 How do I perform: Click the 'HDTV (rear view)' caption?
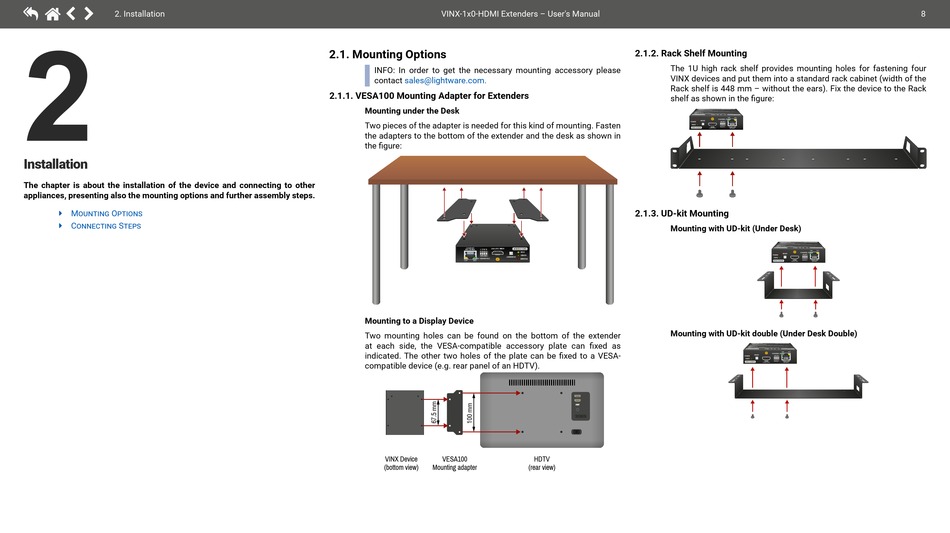click(x=542, y=463)
